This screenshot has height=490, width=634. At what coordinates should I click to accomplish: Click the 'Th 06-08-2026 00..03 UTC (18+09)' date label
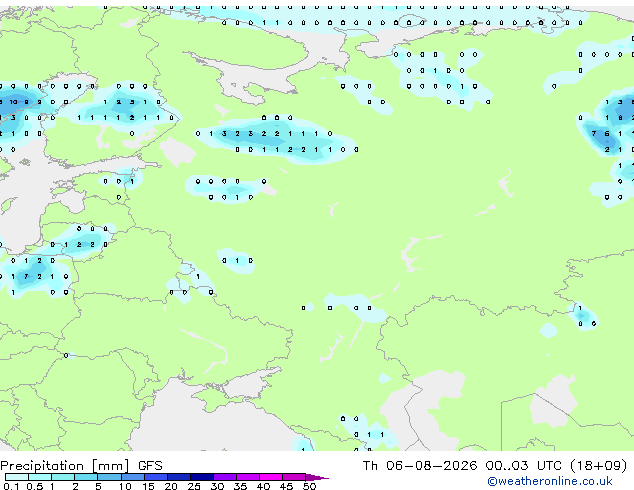[495, 466]
